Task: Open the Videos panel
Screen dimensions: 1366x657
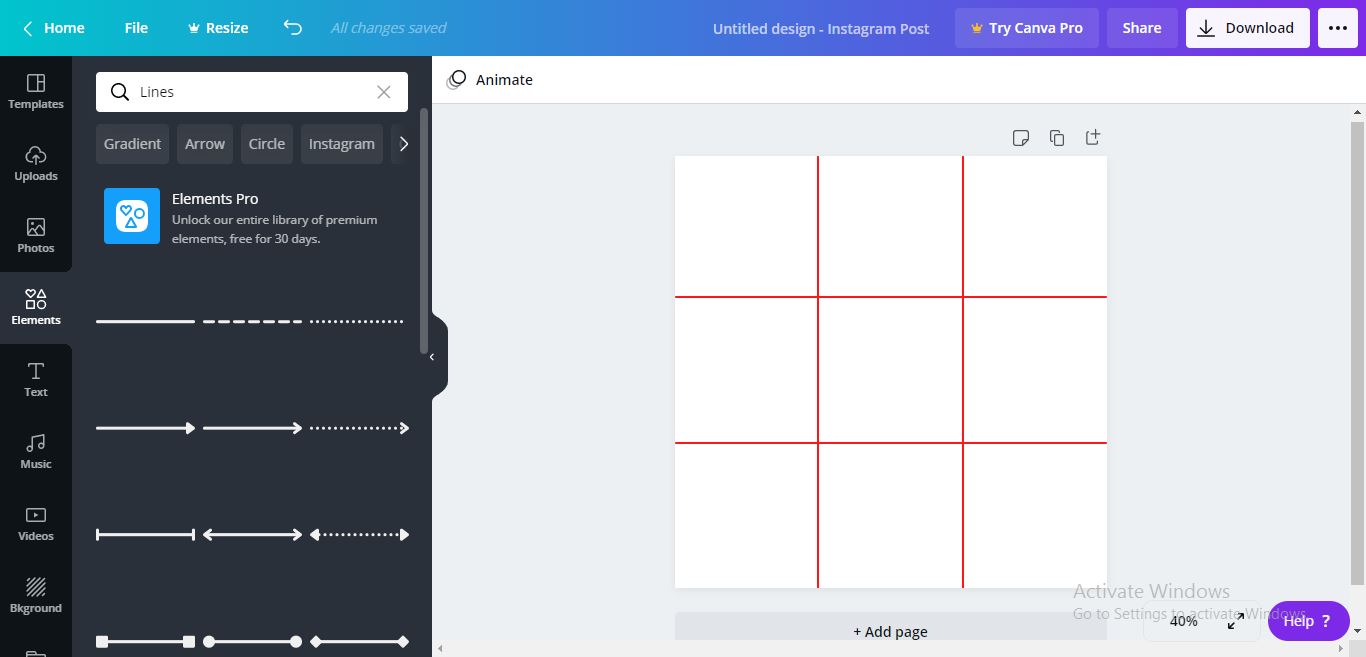Action: coord(36,523)
